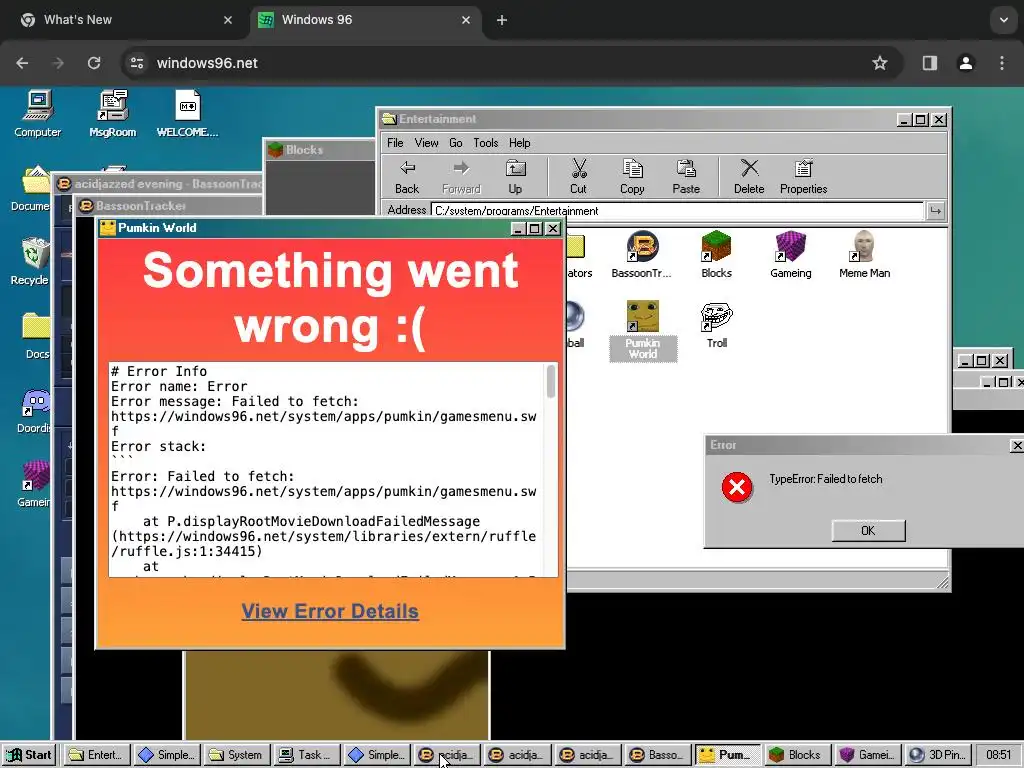This screenshot has height=768, width=1024.
Task: Open Chrome side panel
Action: point(929,63)
